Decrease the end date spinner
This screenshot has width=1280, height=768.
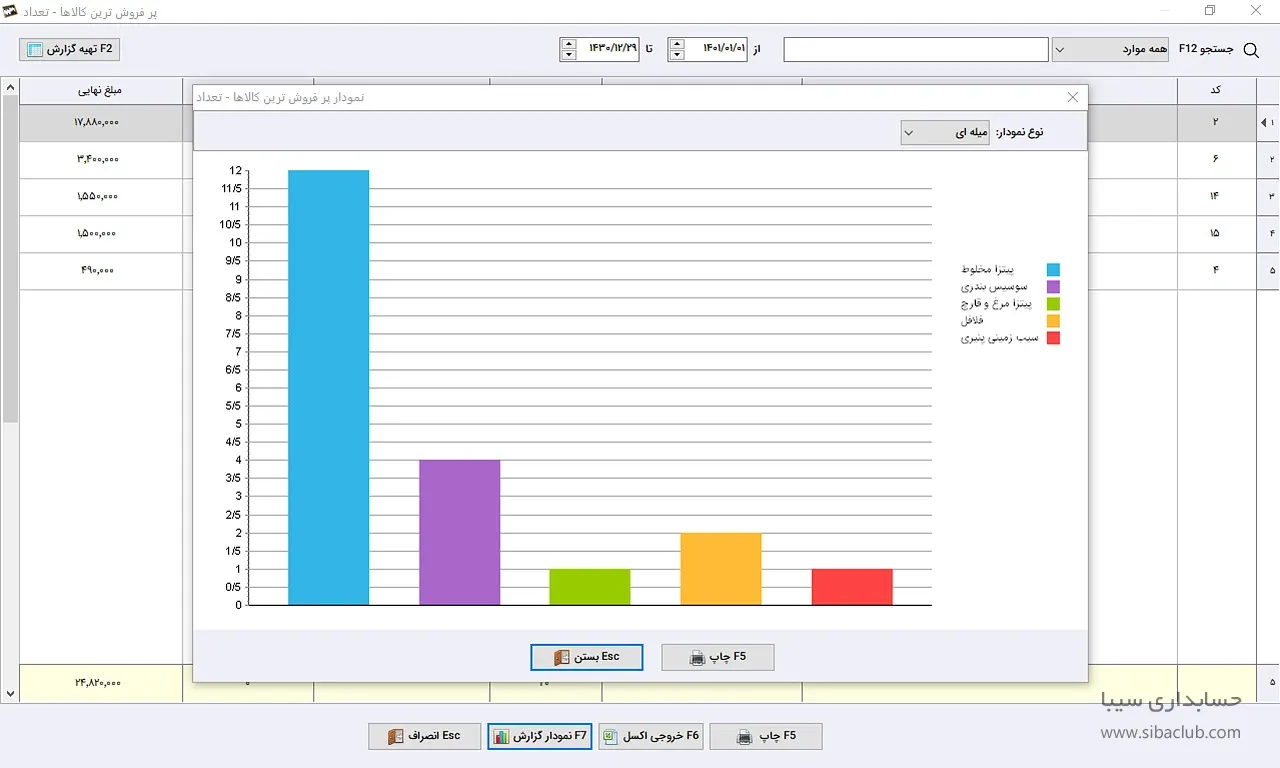point(569,55)
